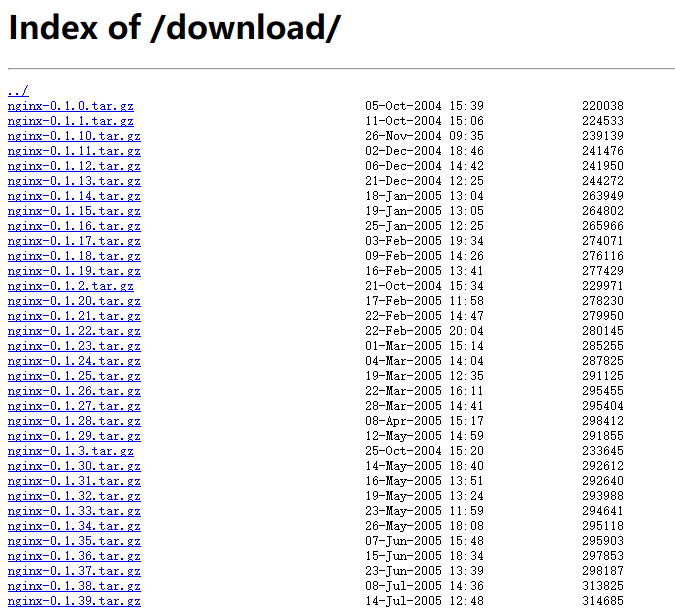
Task: Download nginx-0.1.16.tar.gz
Action: click(x=74, y=226)
